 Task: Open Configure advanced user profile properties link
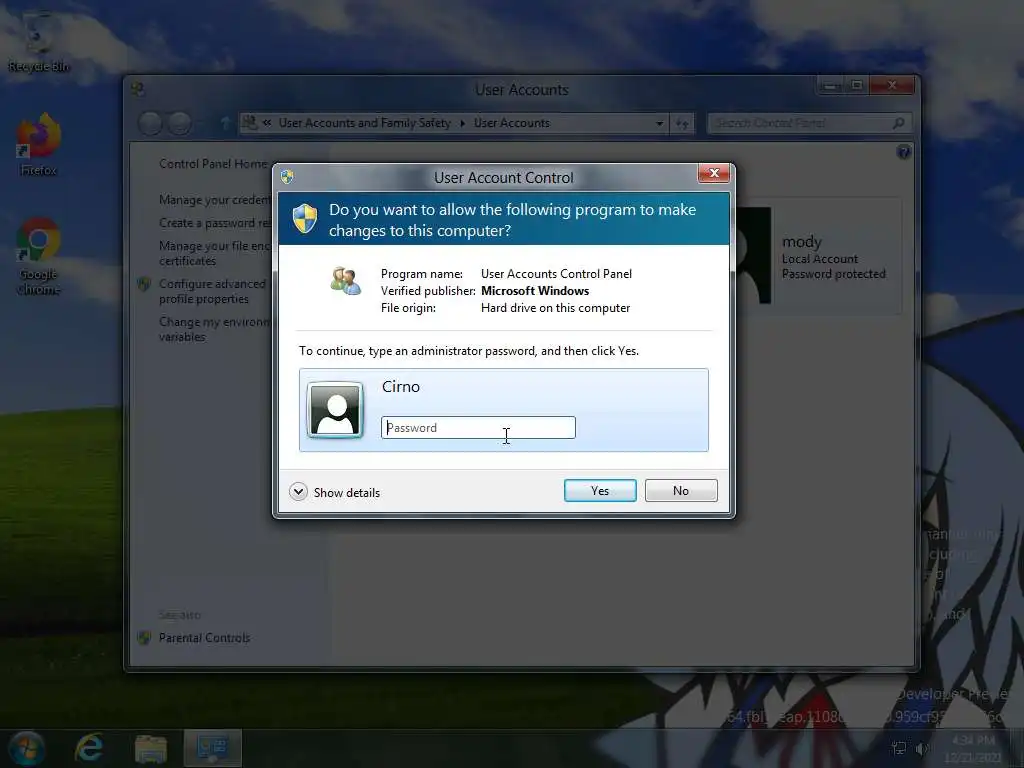click(x=212, y=291)
